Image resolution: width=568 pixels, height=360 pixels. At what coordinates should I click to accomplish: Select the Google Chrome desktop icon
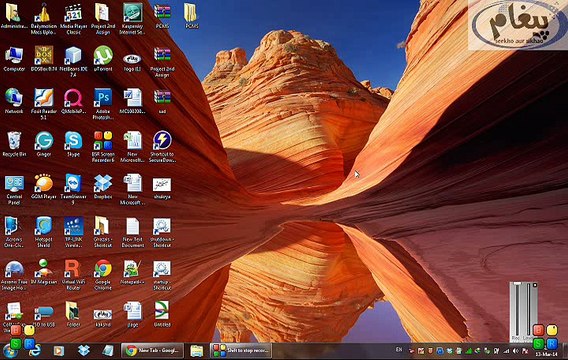103,275
